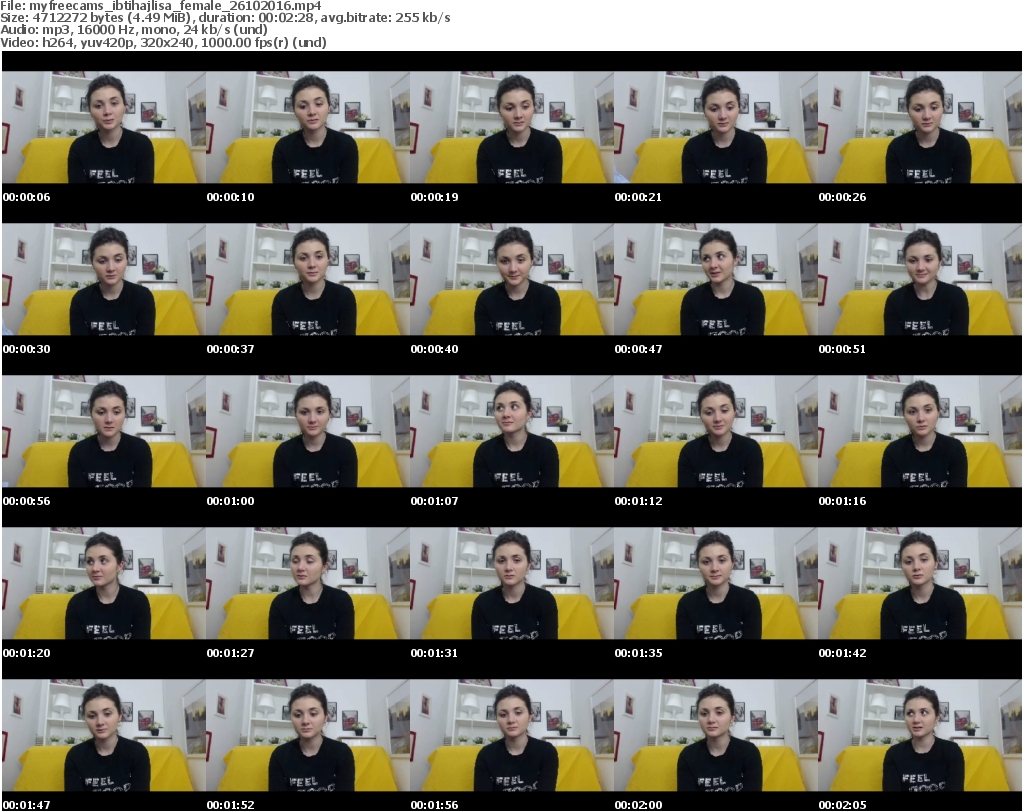Click the thumbnail frame at 00:00:21

tap(716, 127)
